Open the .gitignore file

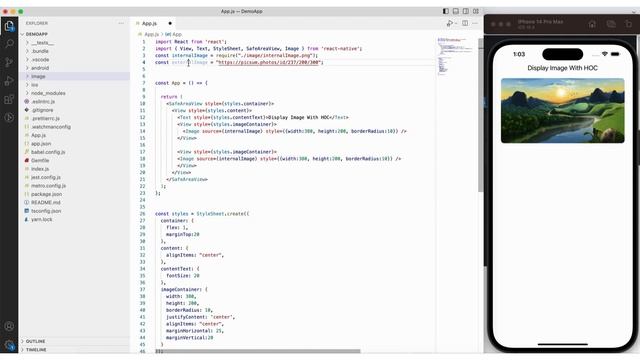[42, 110]
